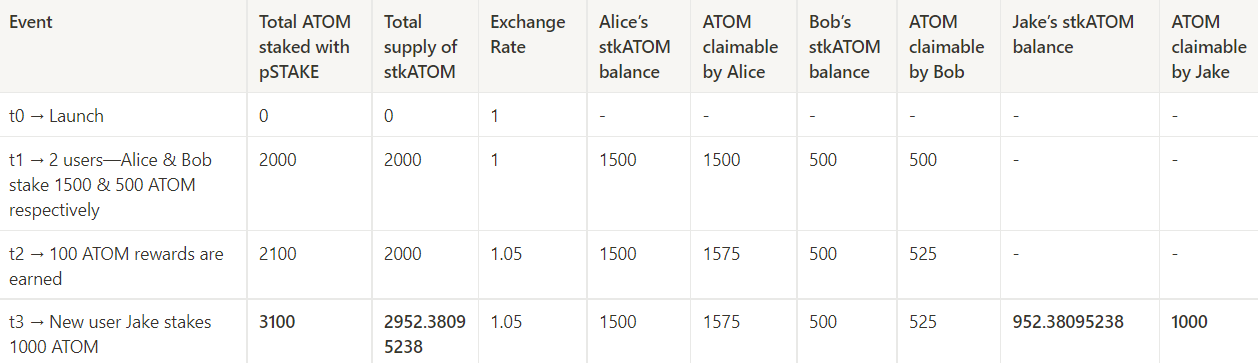
Task: Click the Total ATOM staked with pSTAKE header
Action: (304, 47)
